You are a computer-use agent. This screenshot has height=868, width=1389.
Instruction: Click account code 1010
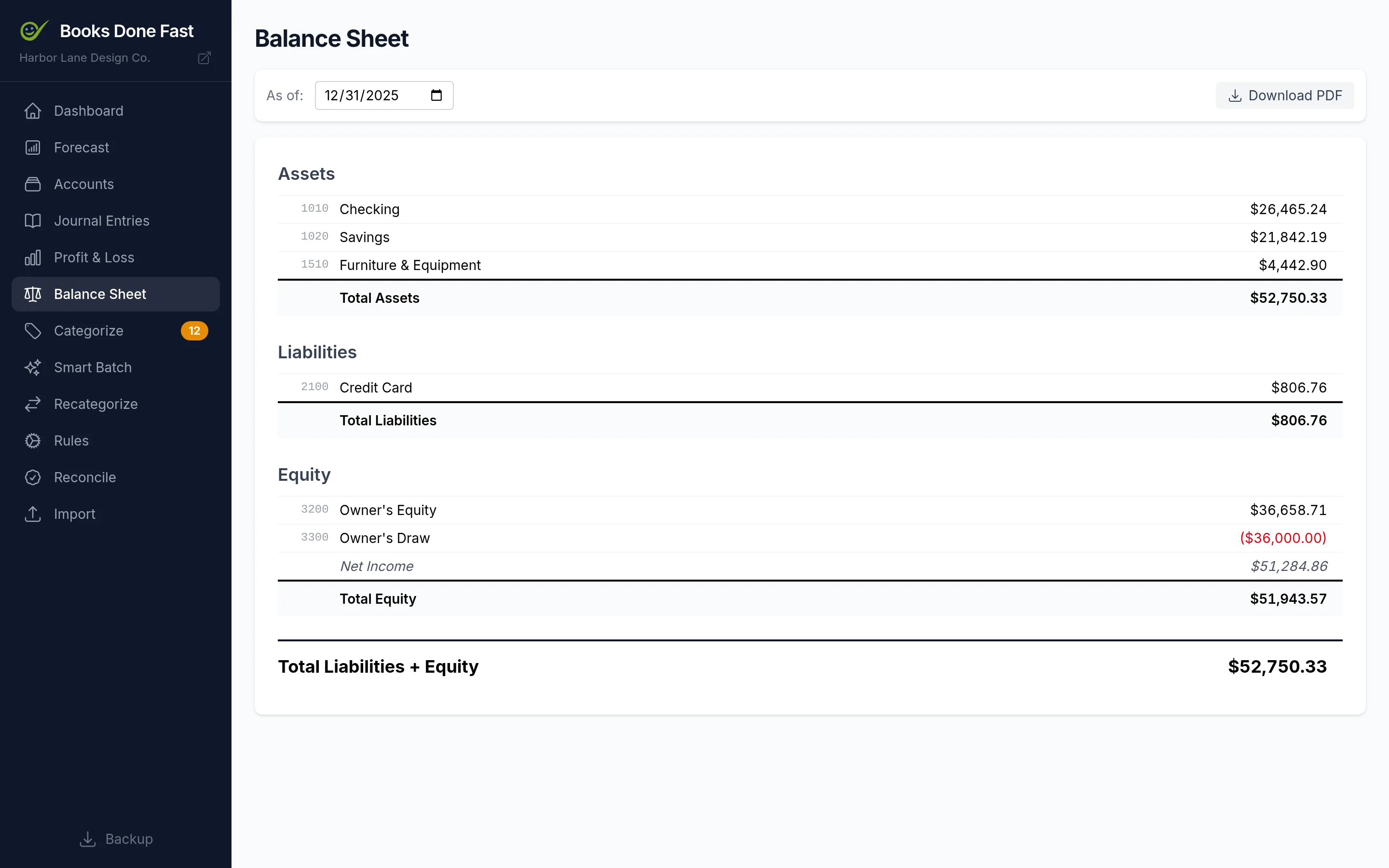click(x=314, y=208)
